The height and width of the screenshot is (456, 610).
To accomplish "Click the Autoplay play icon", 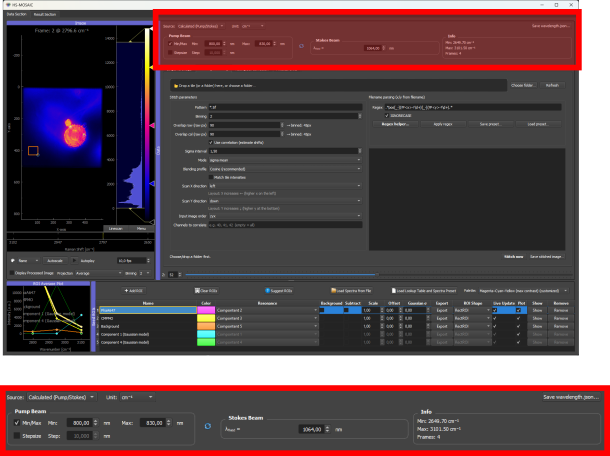I will click(74, 261).
